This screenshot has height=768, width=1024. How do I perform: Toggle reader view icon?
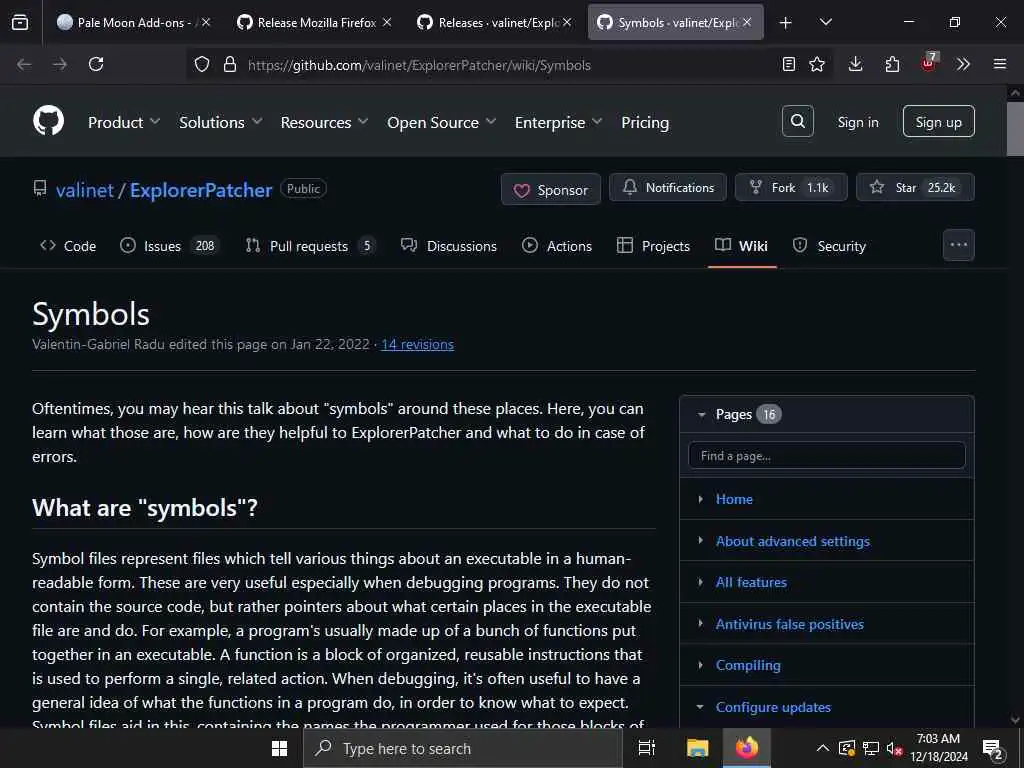789,64
